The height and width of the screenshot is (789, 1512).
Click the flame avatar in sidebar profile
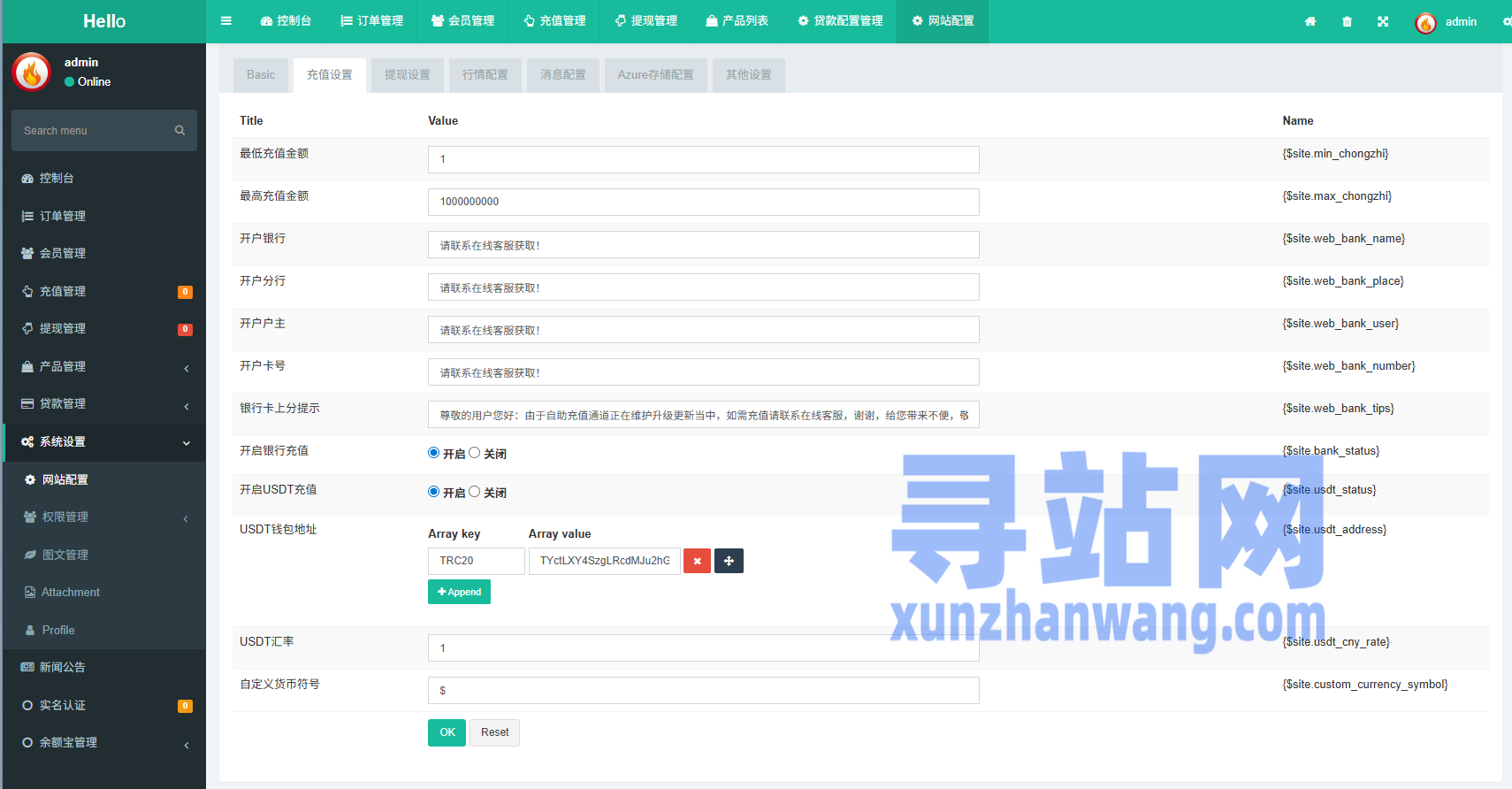(x=32, y=72)
